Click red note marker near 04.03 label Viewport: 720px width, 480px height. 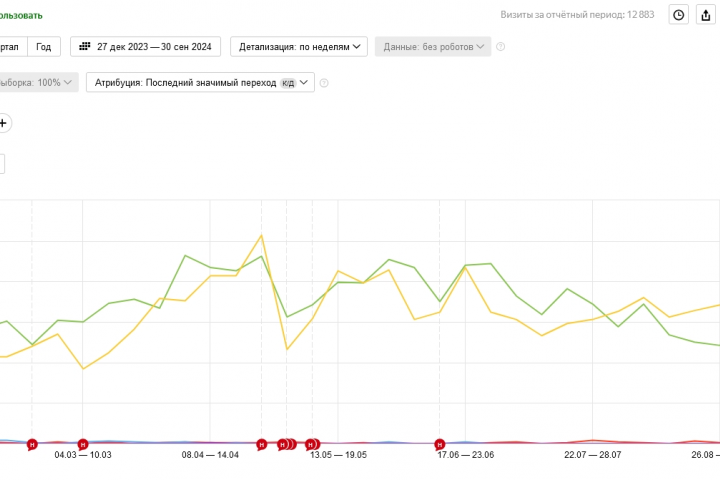[83, 443]
